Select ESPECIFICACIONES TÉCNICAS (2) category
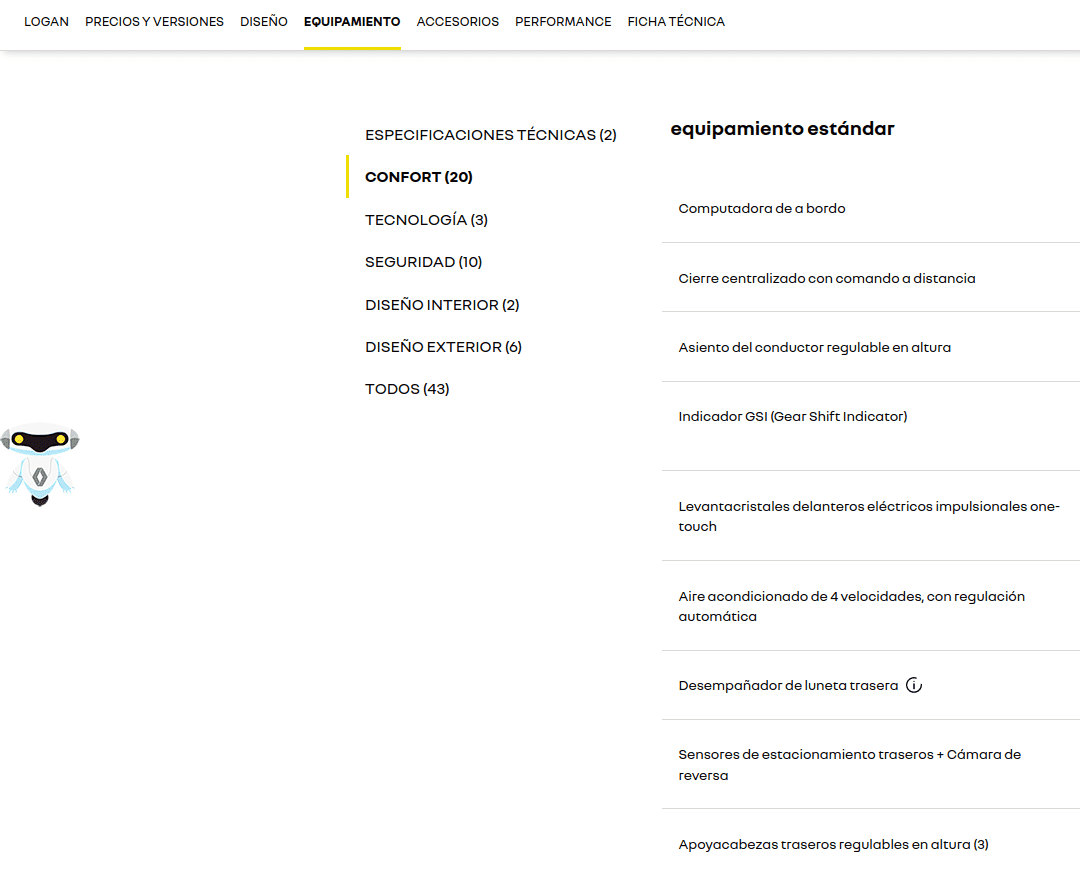 490,135
